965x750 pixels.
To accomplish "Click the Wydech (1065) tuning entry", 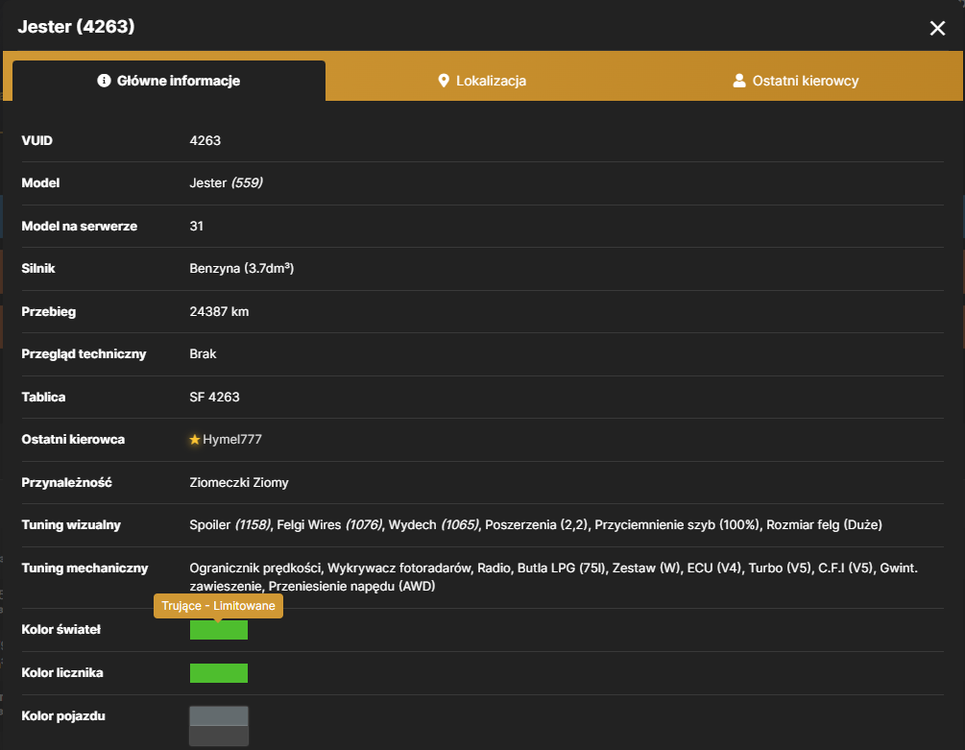I will [433, 525].
